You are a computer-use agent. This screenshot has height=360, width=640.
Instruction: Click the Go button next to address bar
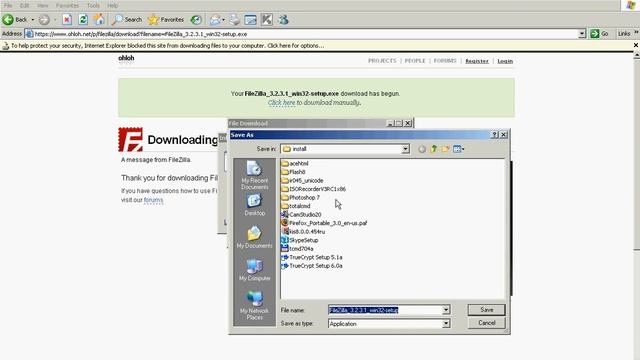(x=600, y=34)
